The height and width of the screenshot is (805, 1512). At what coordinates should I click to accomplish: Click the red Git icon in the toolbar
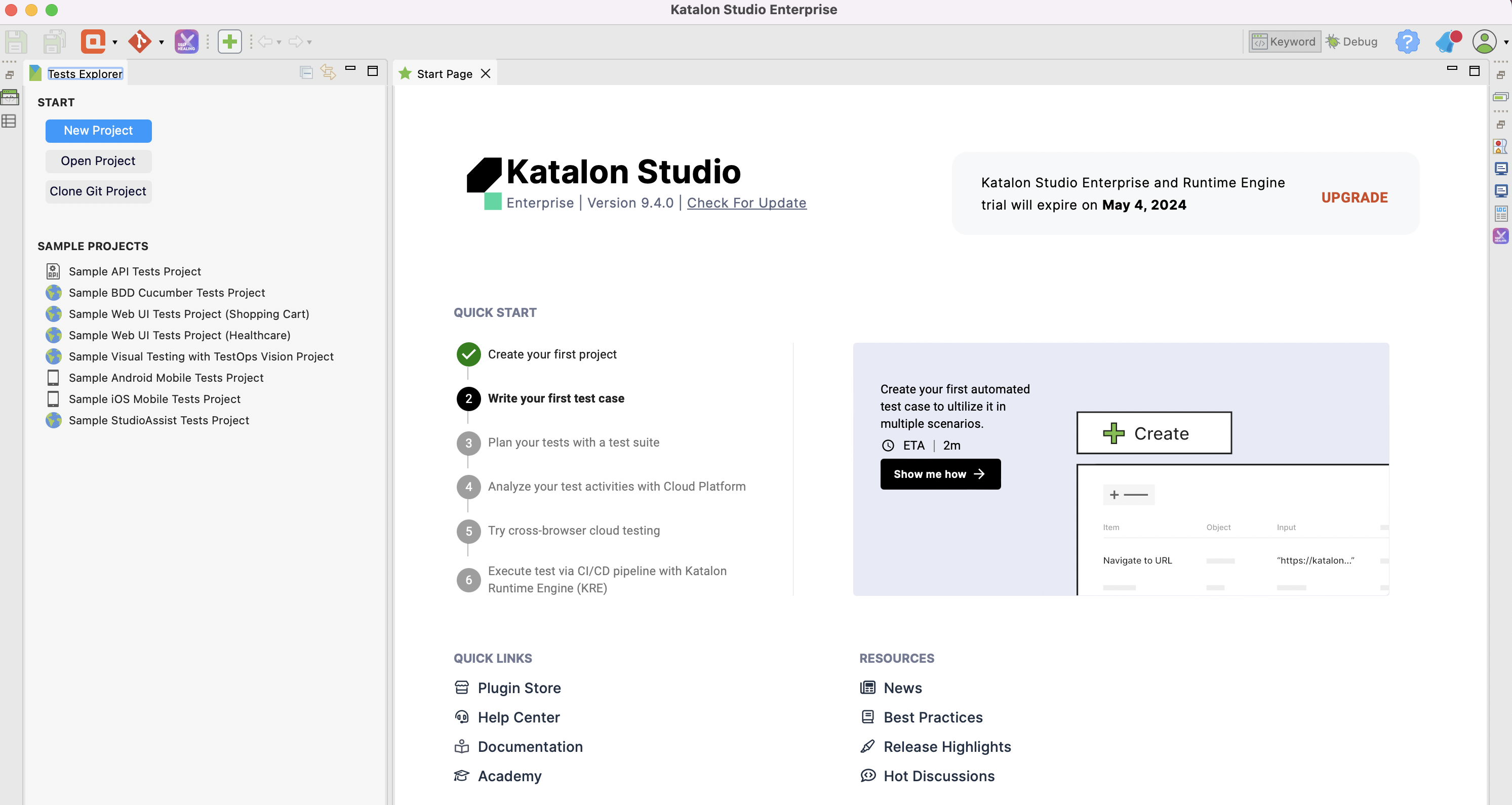coord(140,42)
